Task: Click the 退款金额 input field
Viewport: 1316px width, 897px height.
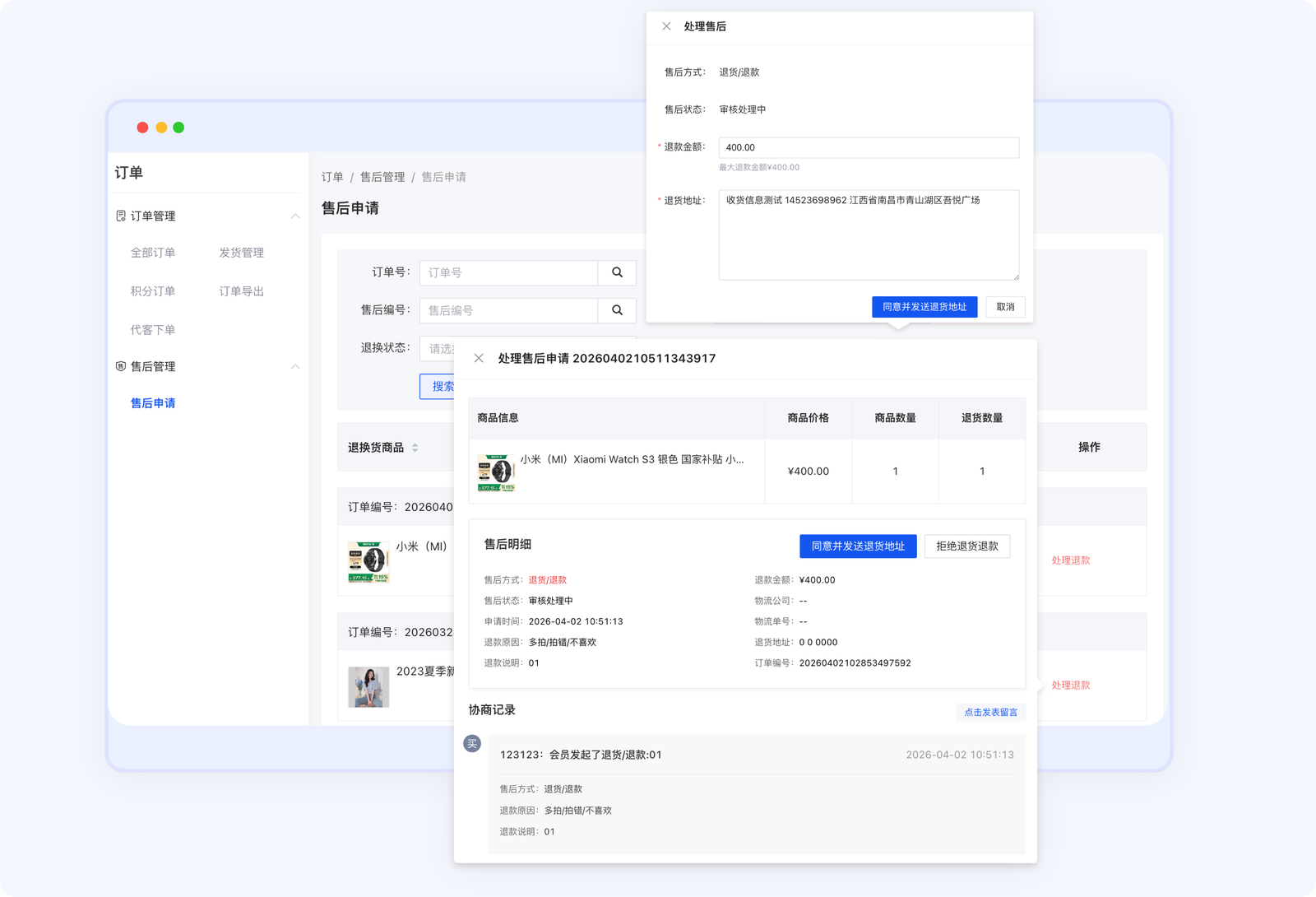Action: pyautogui.click(x=869, y=147)
